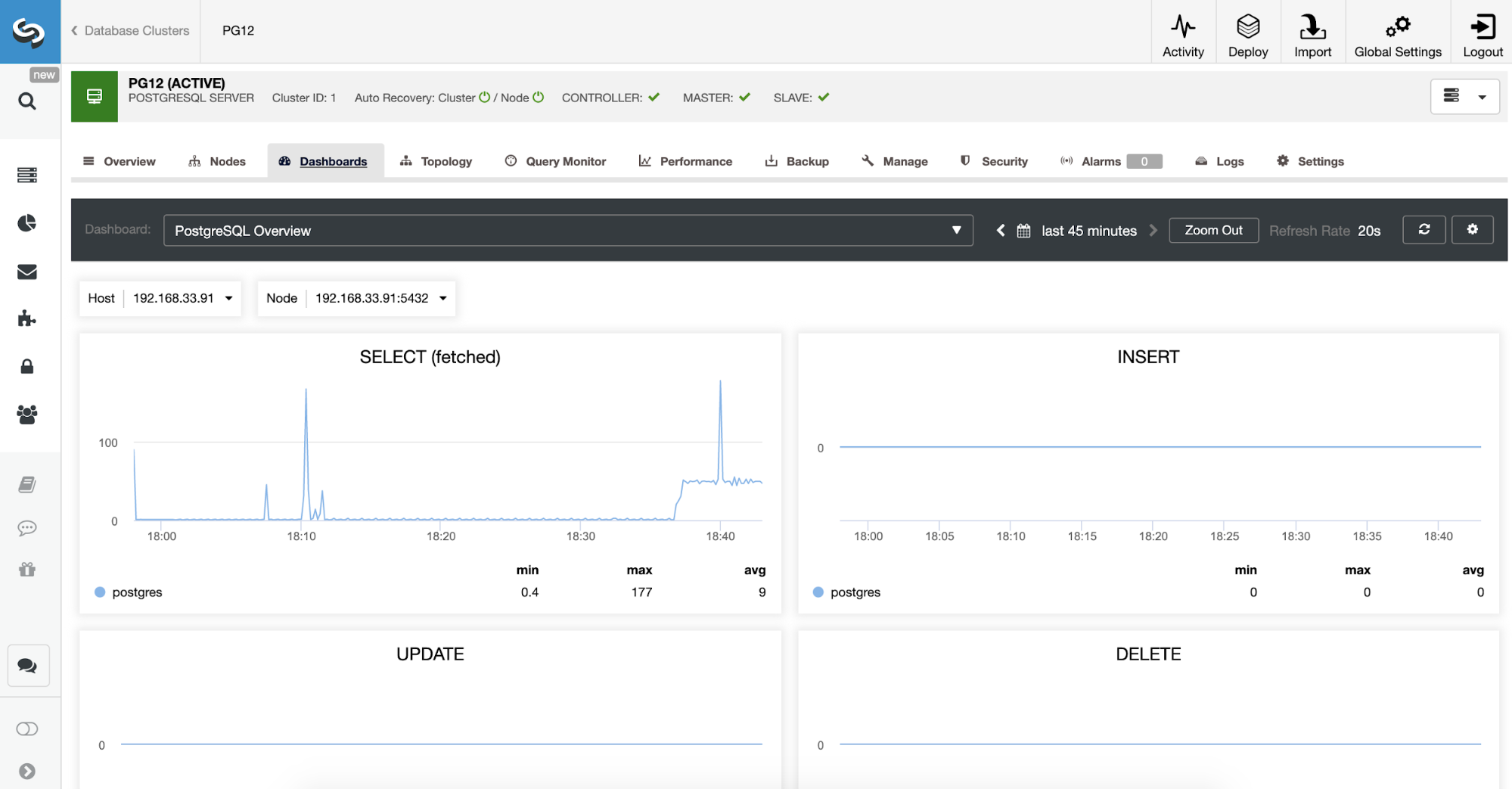1512x789 pixels.
Task: Toggle postgres series in INSERT chart legend
Action: [847, 592]
